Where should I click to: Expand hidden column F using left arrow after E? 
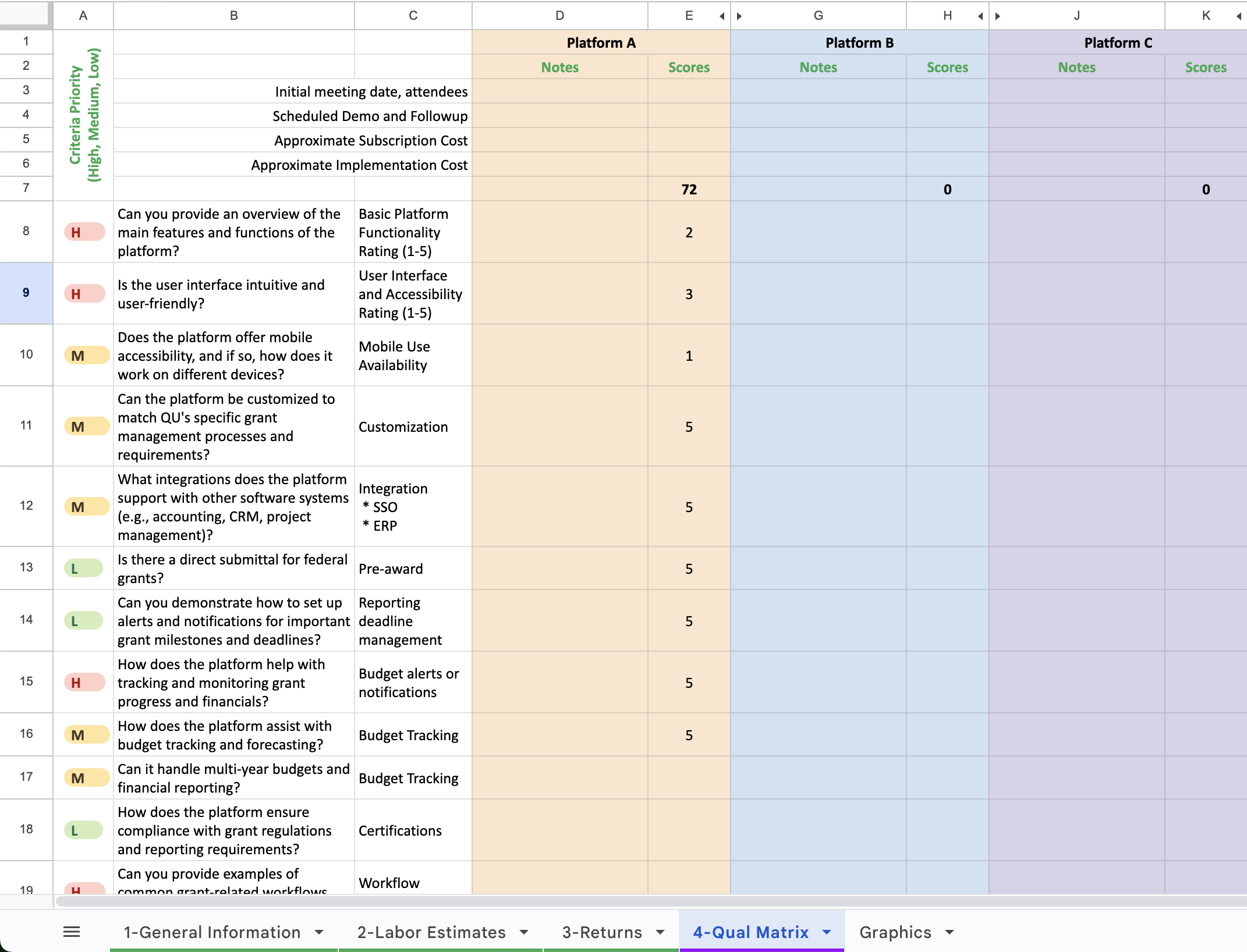pyautogui.click(x=722, y=16)
